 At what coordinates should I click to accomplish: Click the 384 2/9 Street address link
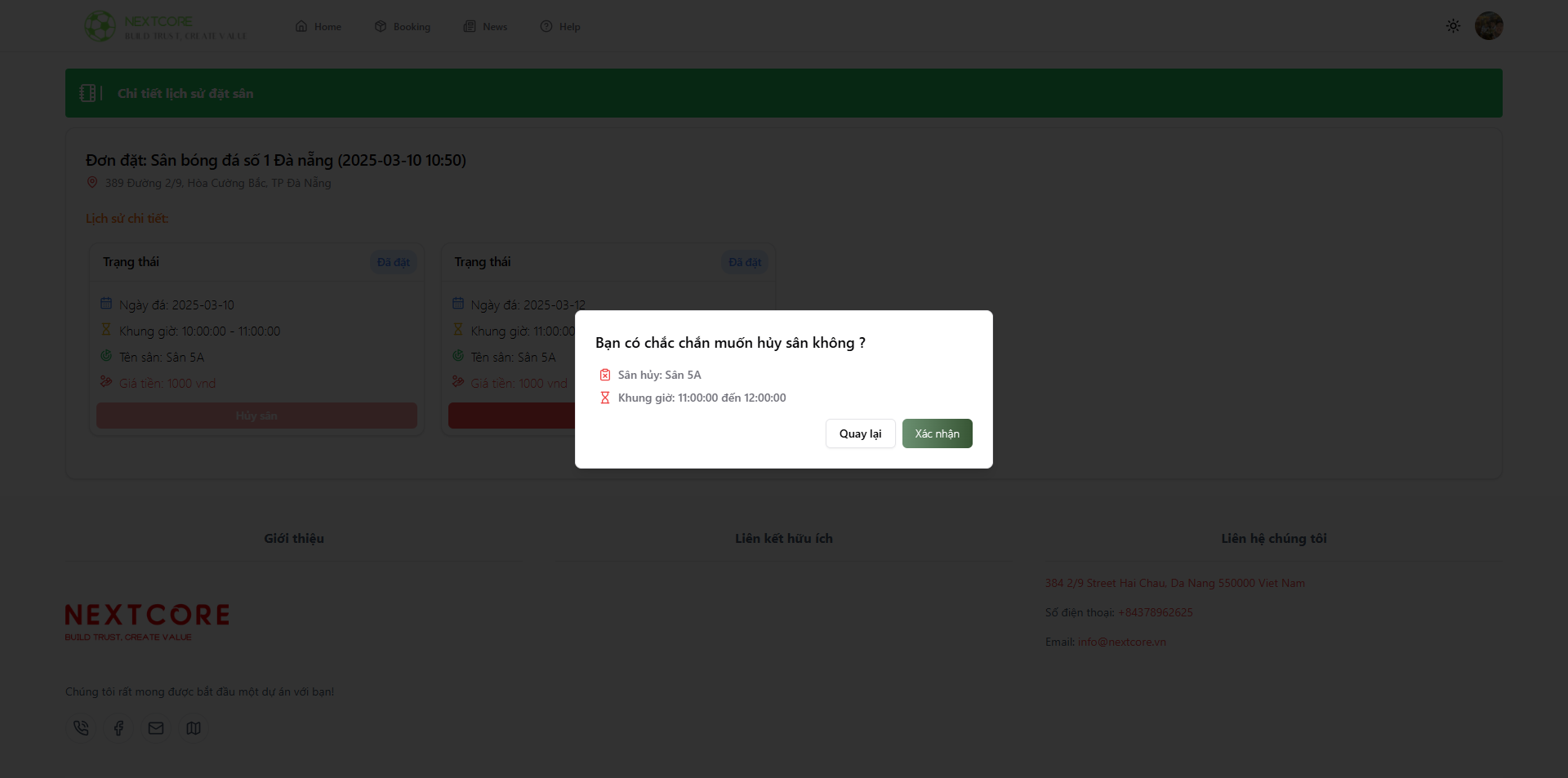[x=1174, y=583]
